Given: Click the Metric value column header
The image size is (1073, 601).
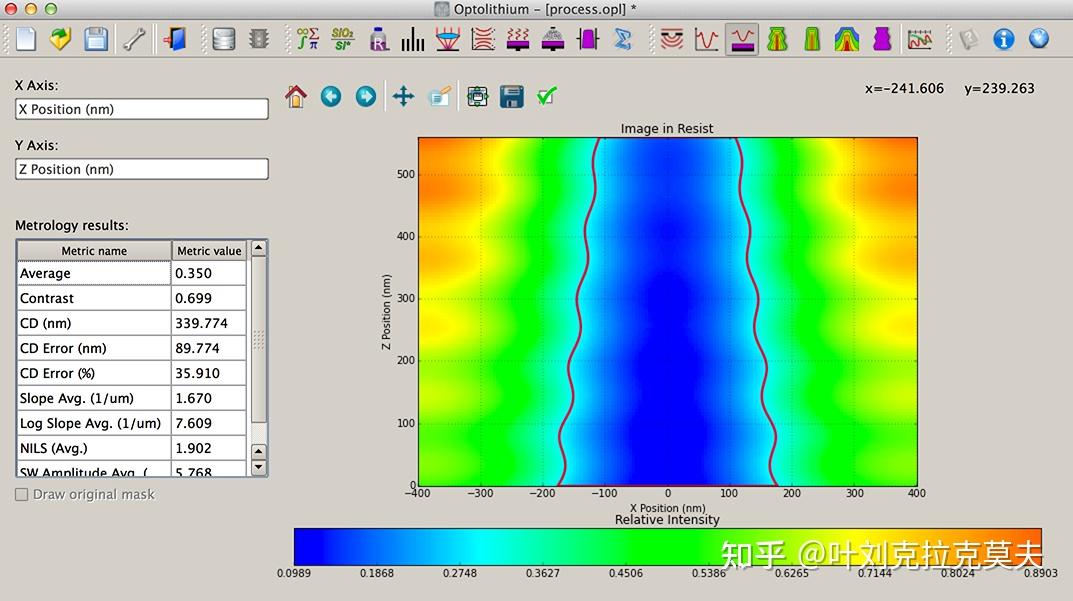Looking at the screenshot, I should [x=209, y=251].
